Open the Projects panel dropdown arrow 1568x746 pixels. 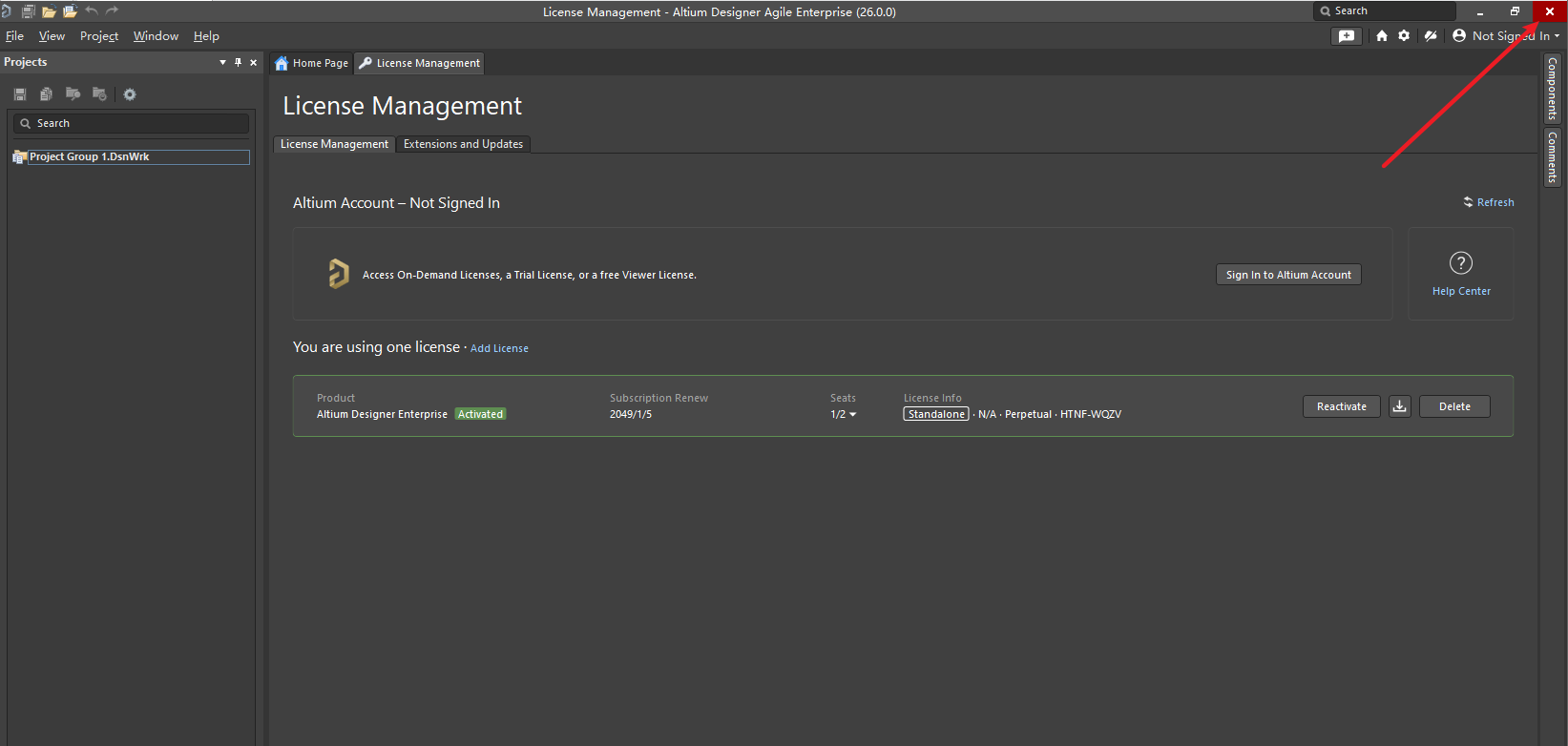coord(222,63)
